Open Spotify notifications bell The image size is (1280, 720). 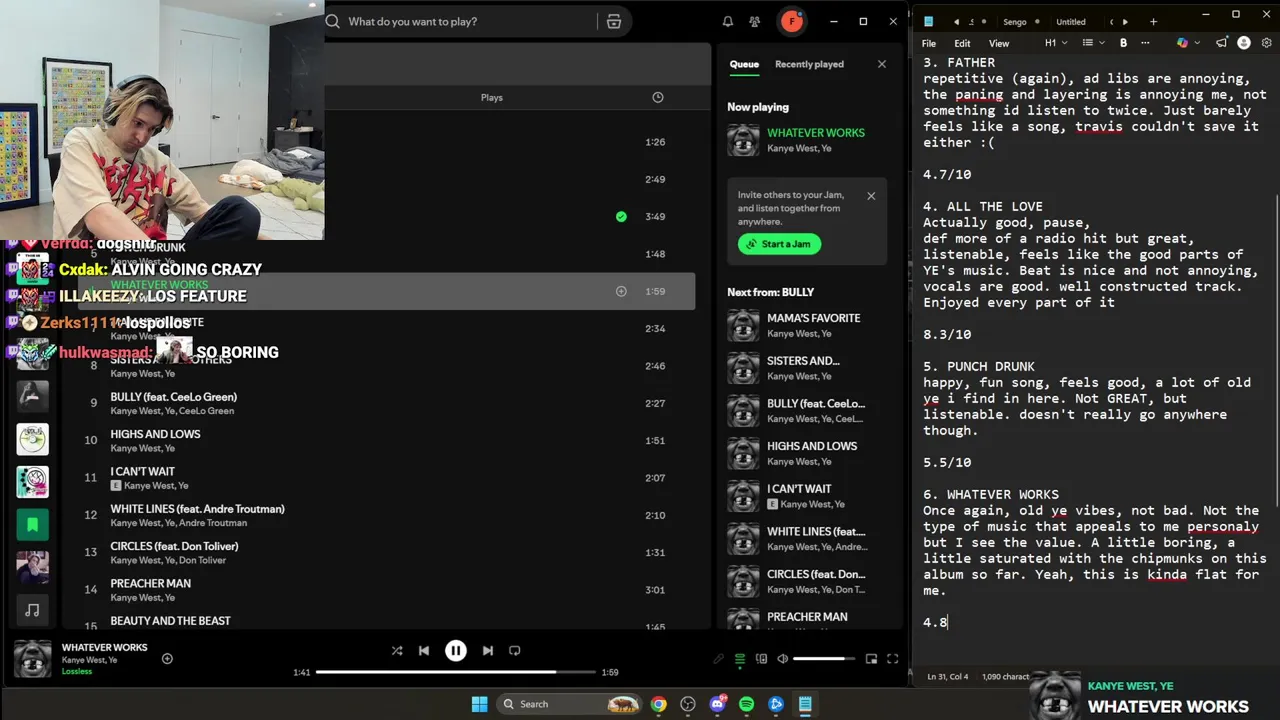pyautogui.click(x=728, y=21)
